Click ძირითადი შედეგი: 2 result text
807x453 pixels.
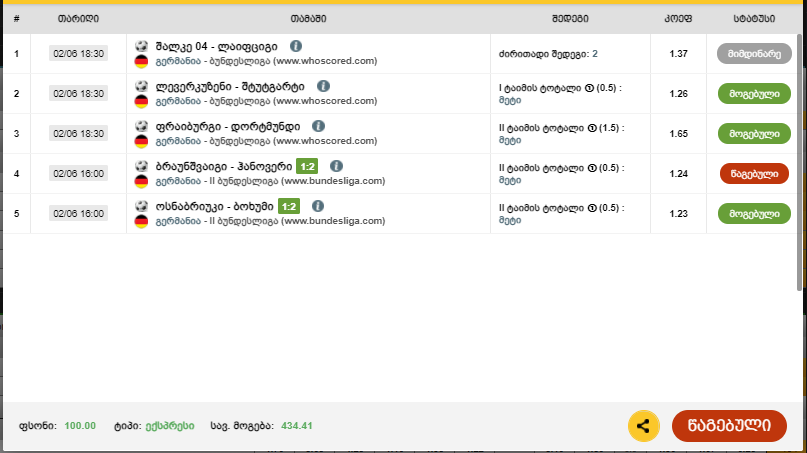548,54
